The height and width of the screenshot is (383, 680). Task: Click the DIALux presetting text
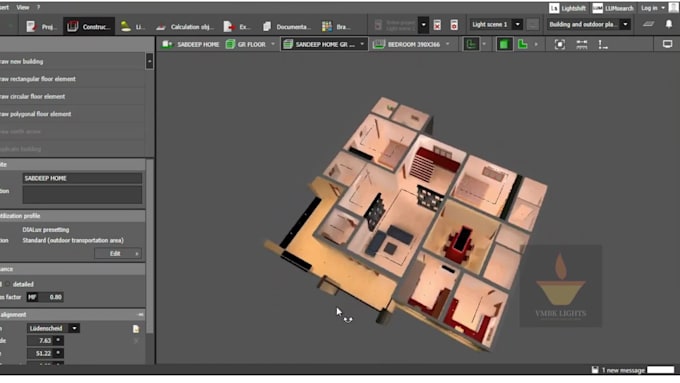46,230
